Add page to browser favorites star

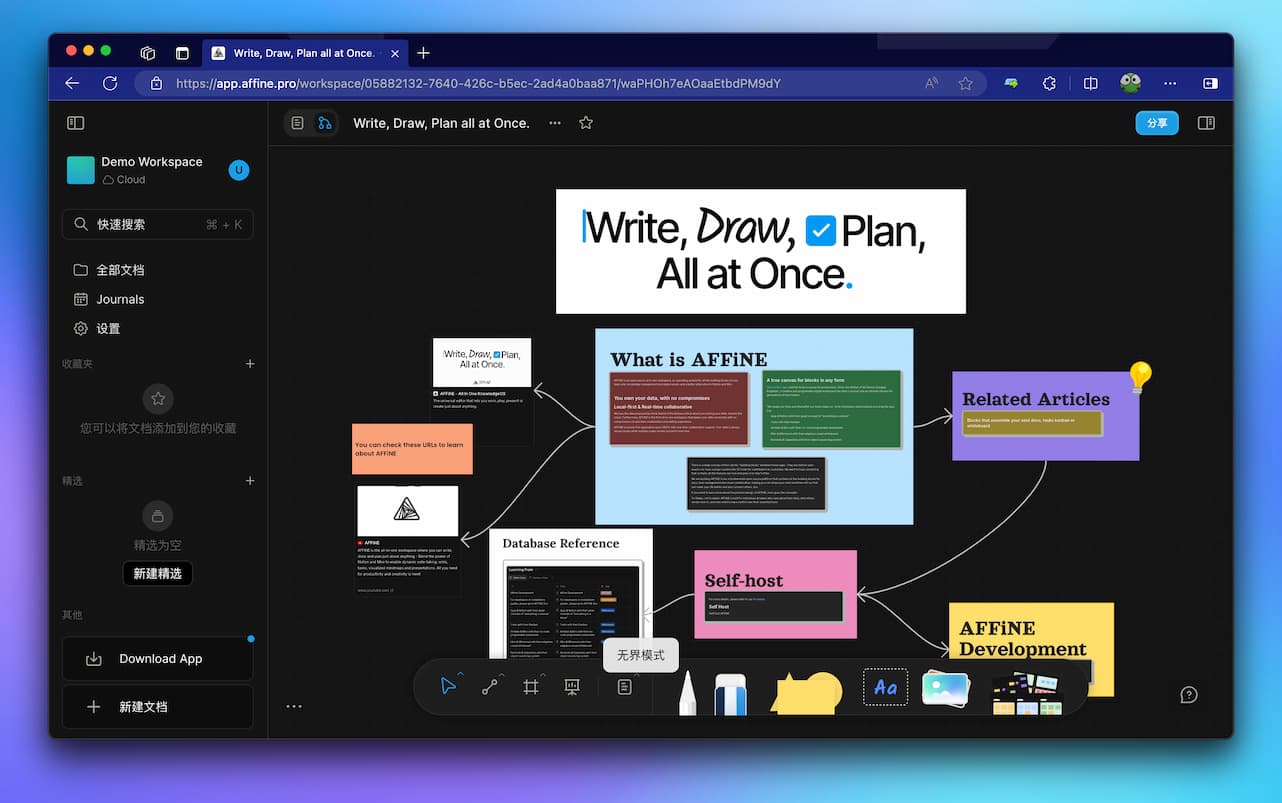pyautogui.click(x=965, y=84)
